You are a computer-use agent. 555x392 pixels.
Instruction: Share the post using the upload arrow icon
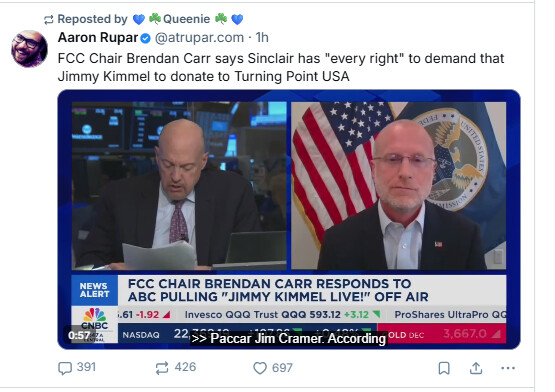(476, 368)
